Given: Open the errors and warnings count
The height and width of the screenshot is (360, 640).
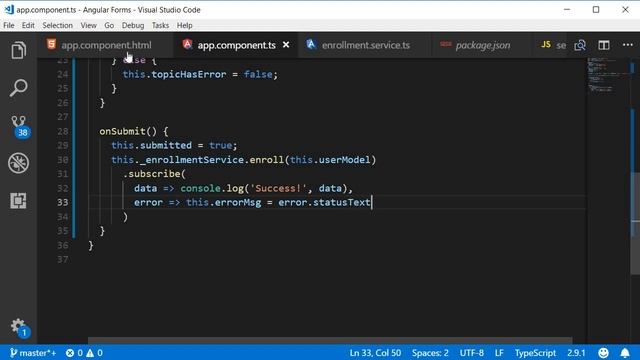Looking at the screenshot, I should [x=84, y=353].
